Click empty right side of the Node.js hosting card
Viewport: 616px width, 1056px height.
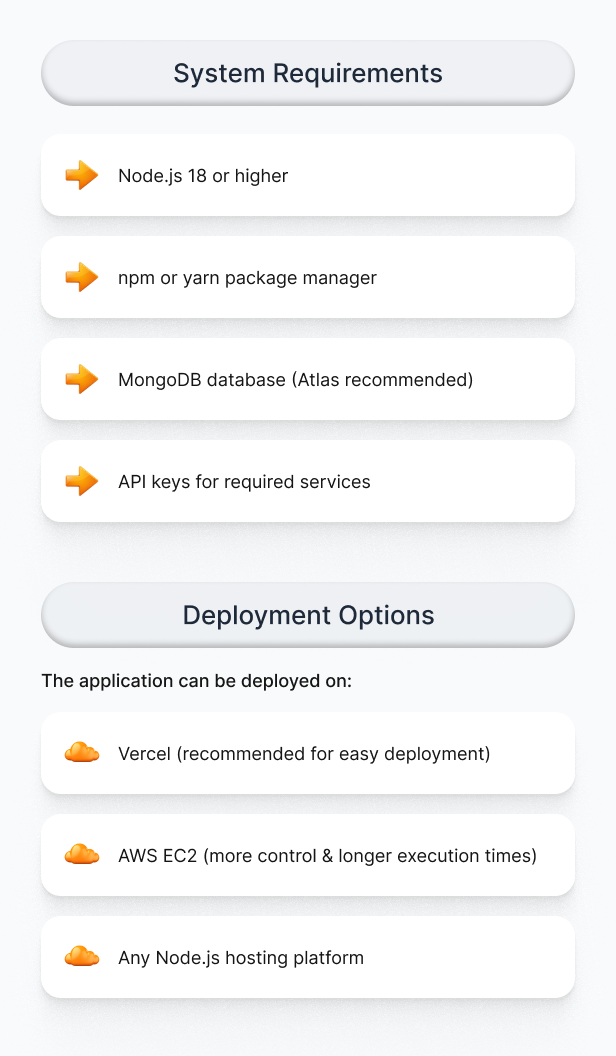480,957
